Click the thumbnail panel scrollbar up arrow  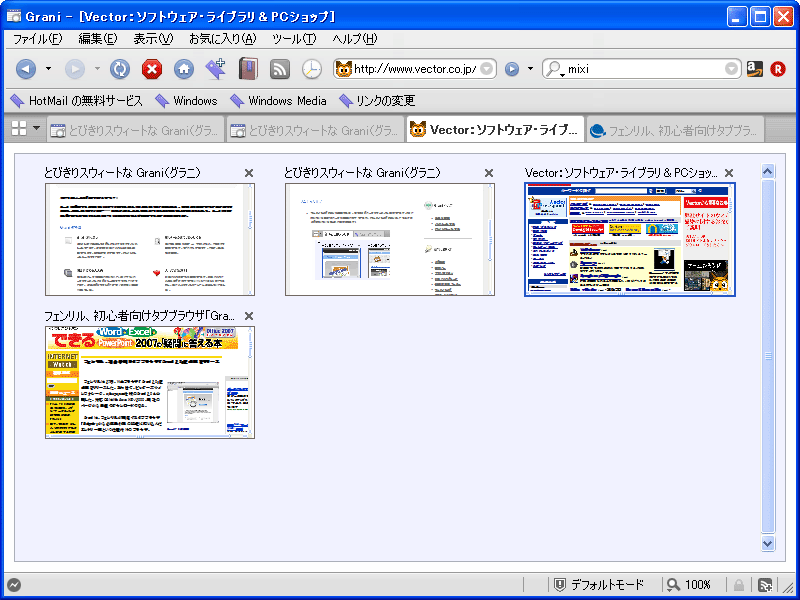tap(768, 171)
